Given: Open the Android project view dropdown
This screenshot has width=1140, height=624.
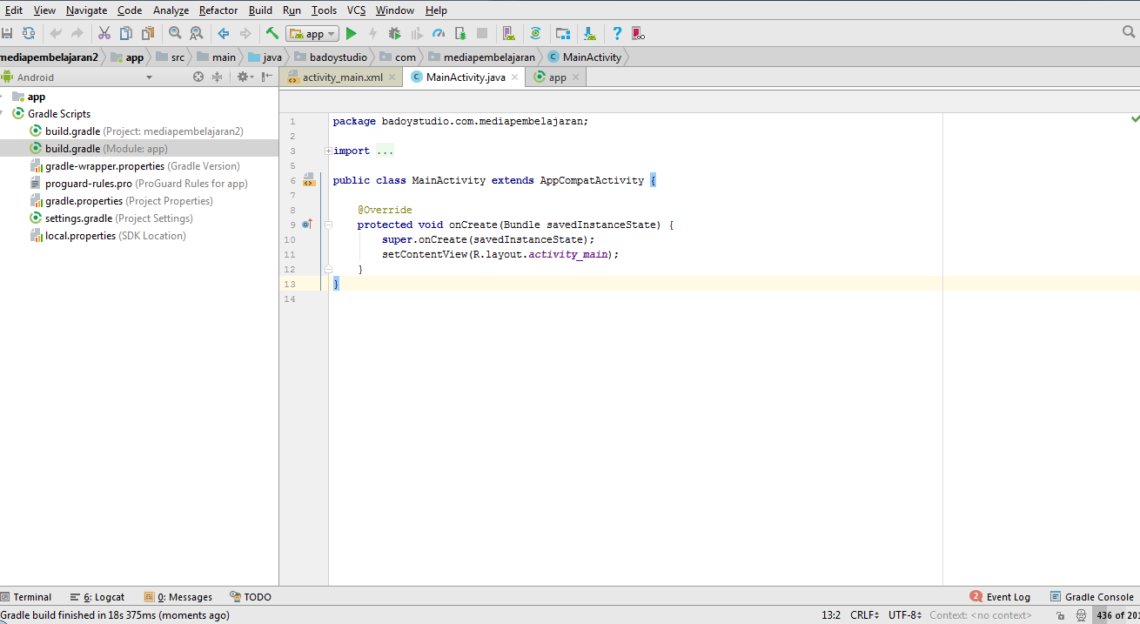Looking at the screenshot, I should [x=149, y=77].
